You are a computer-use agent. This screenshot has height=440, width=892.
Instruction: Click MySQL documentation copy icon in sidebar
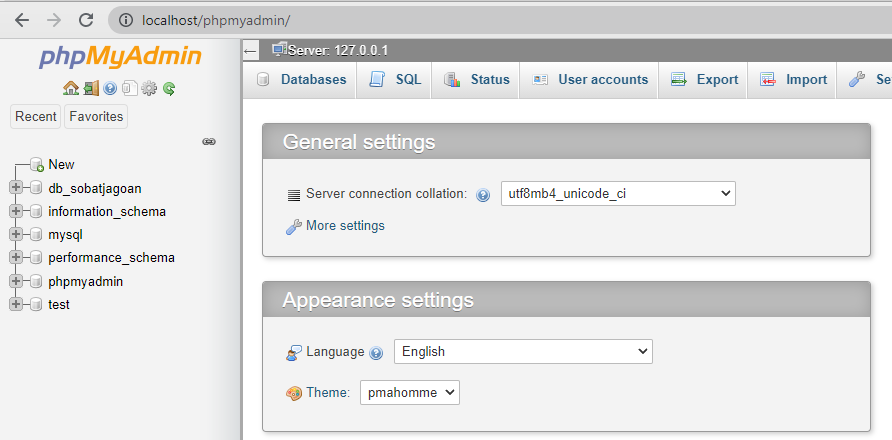tap(130, 88)
